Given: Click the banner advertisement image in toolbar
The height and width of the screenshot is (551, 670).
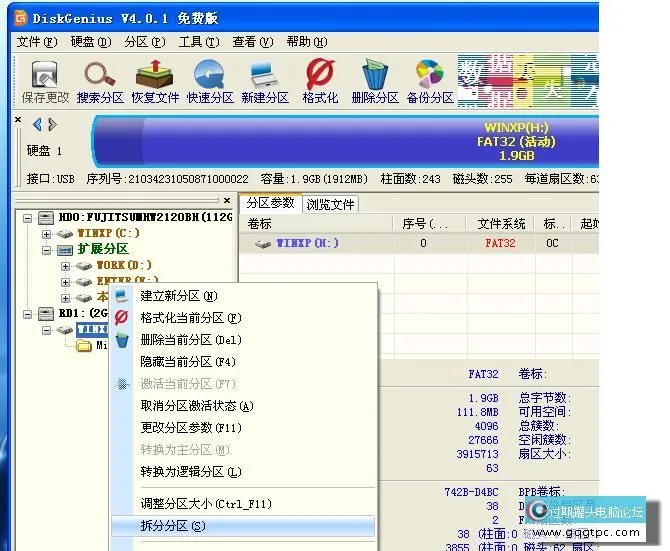Looking at the screenshot, I should click(528, 80).
